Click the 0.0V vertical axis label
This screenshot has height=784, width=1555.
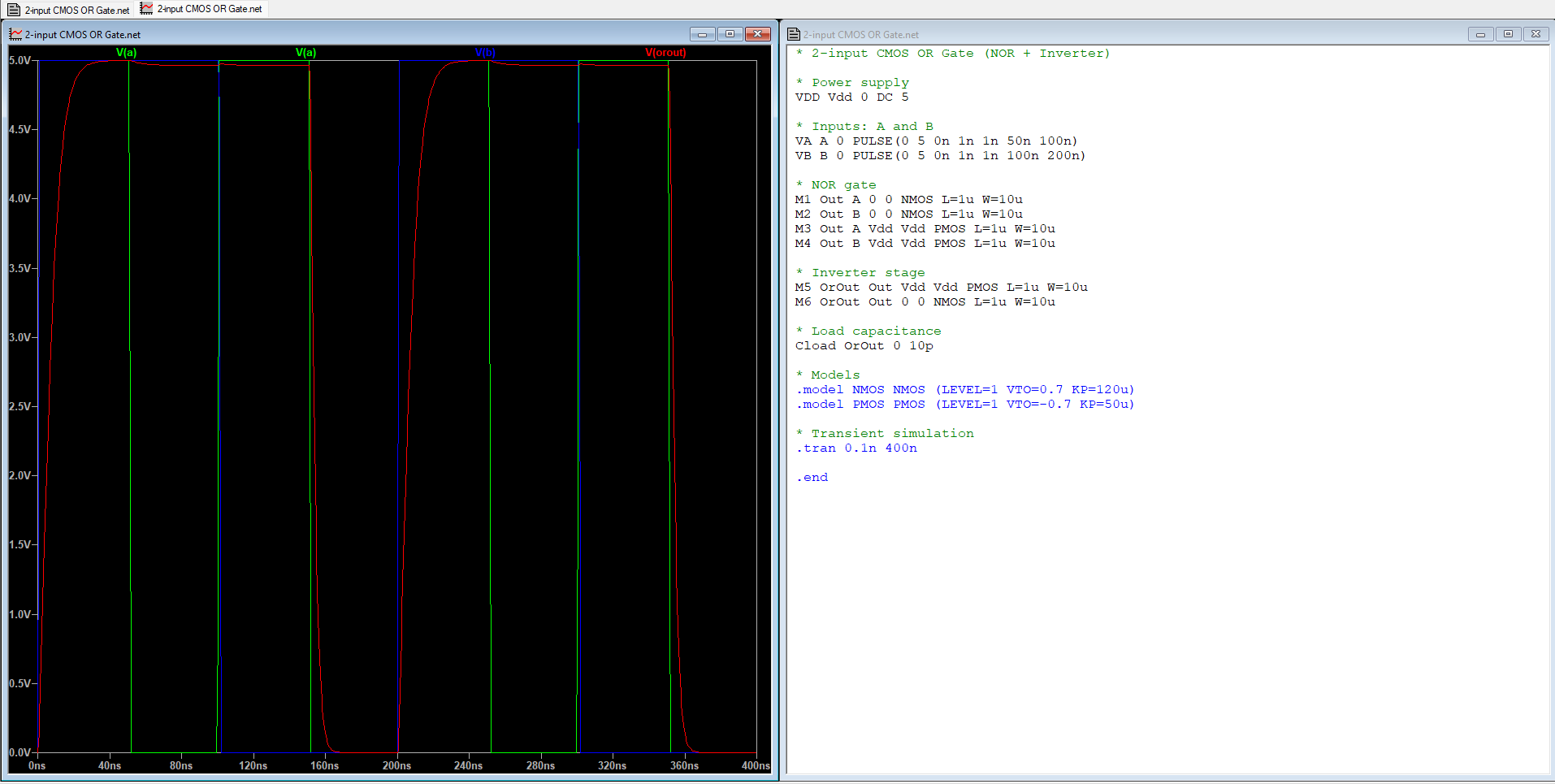(20, 752)
